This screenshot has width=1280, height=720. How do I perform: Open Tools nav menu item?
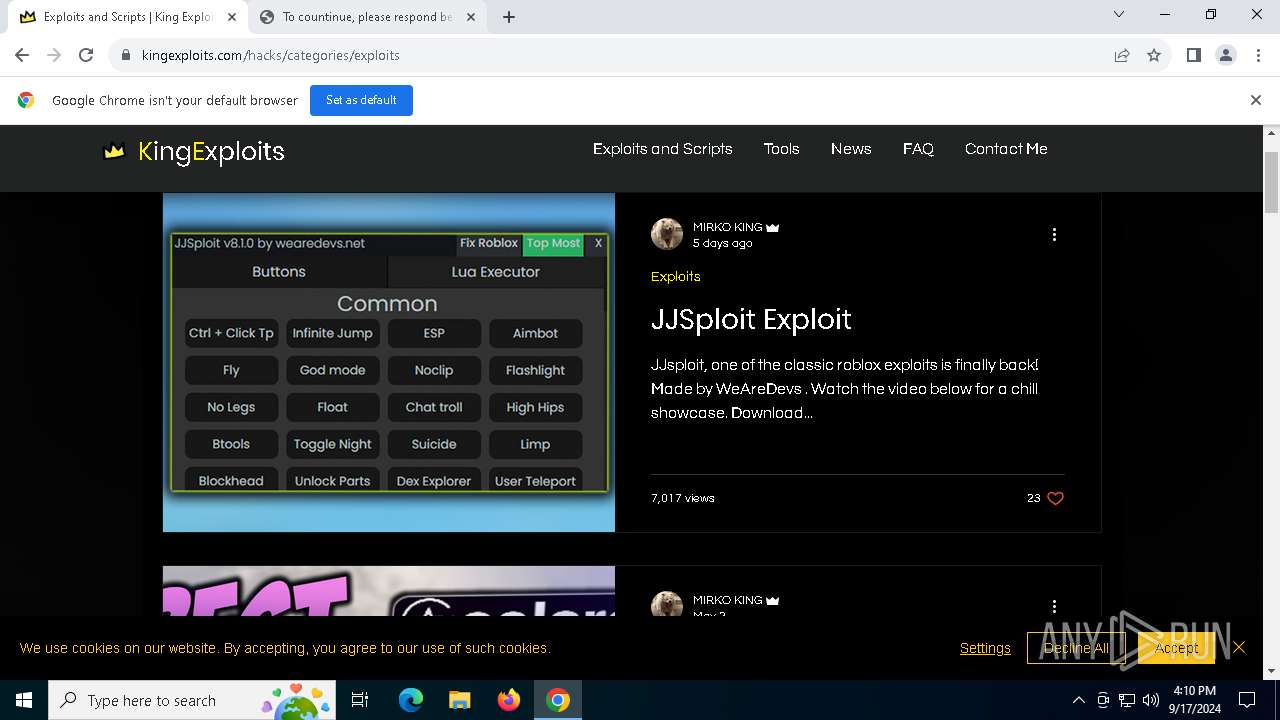(781, 149)
